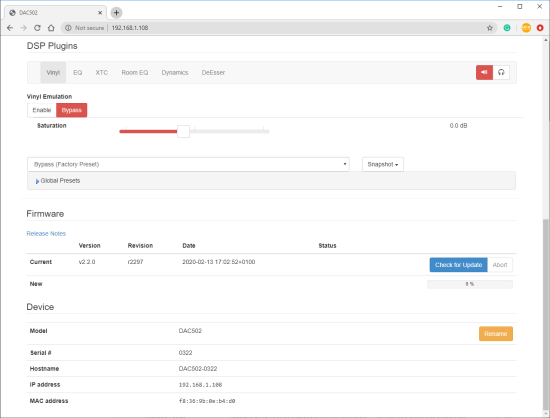The image size is (550, 418).
Task: Open the Snapshot dropdown
Action: coord(383,164)
